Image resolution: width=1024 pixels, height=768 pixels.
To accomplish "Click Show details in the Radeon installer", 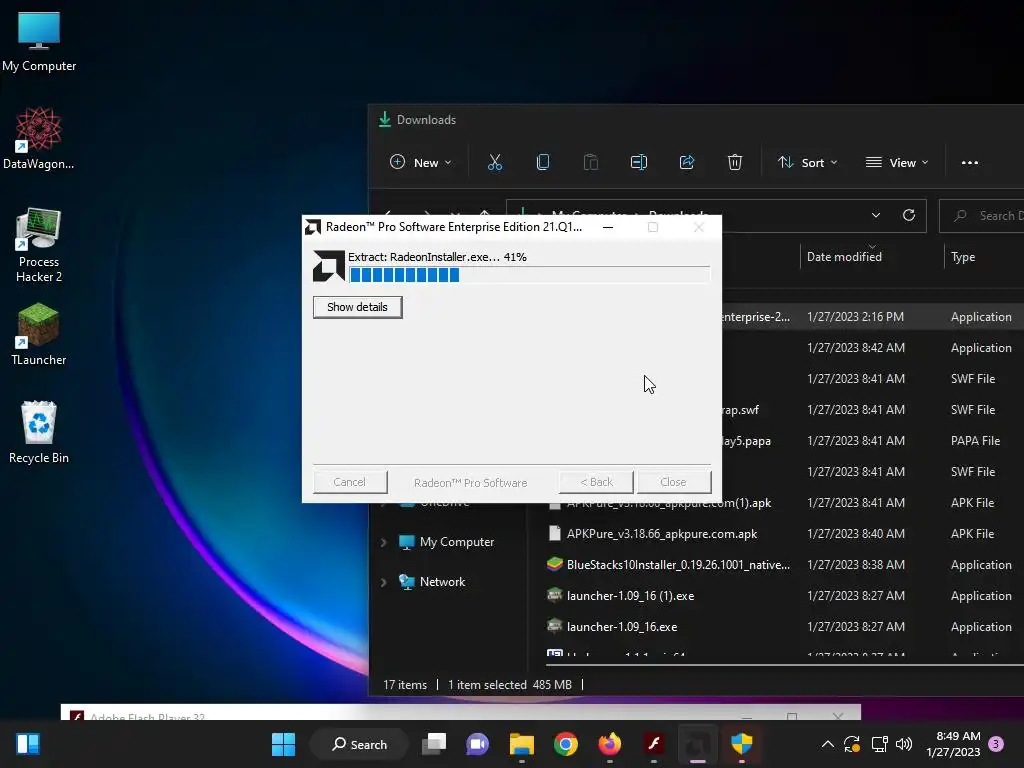I will click(x=357, y=307).
